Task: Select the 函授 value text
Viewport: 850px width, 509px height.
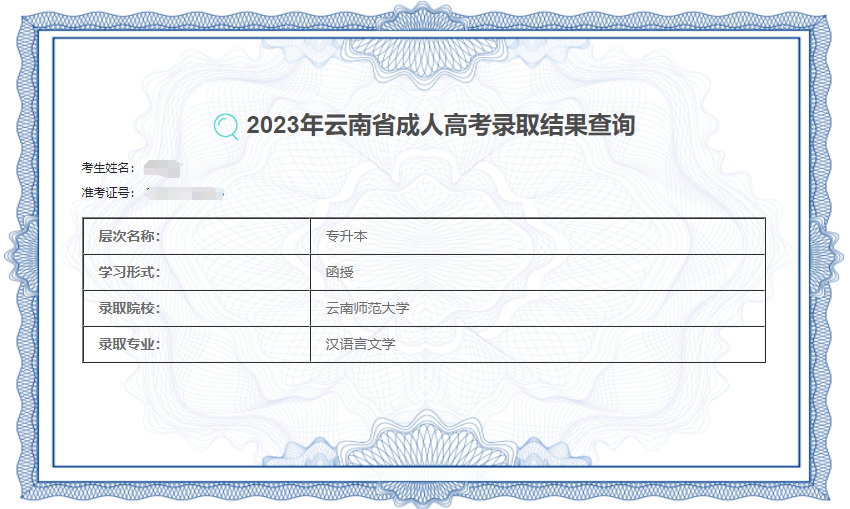Action: click(x=339, y=272)
